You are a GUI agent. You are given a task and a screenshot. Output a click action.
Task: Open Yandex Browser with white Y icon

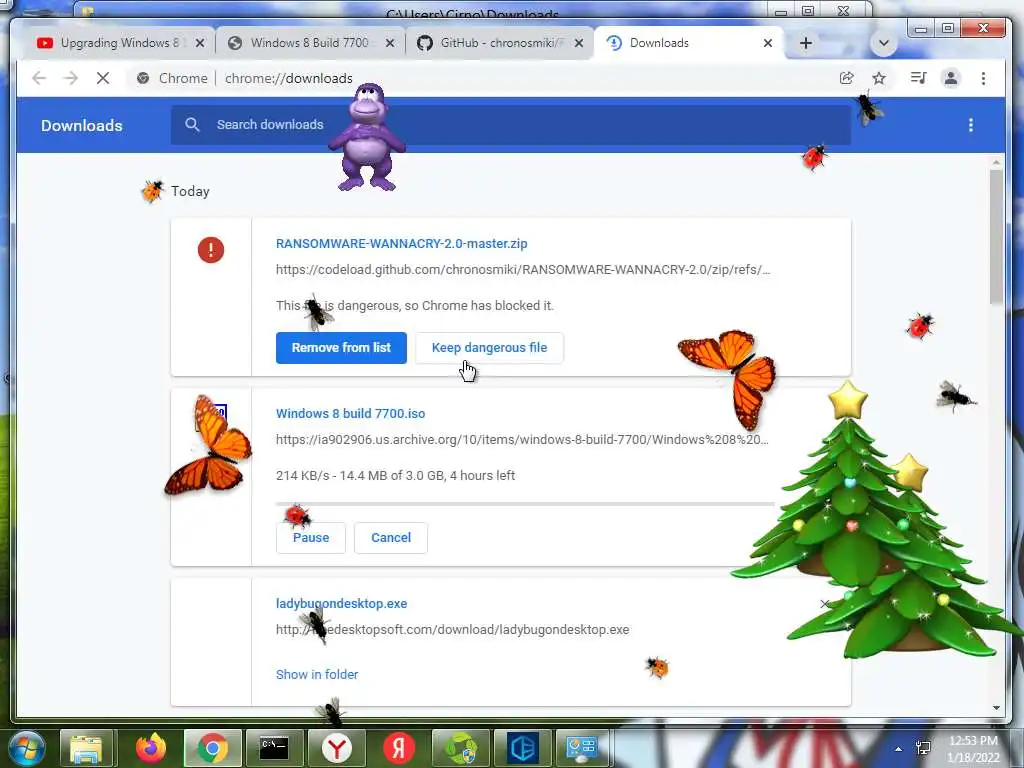pyautogui.click(x=336, y=748)
